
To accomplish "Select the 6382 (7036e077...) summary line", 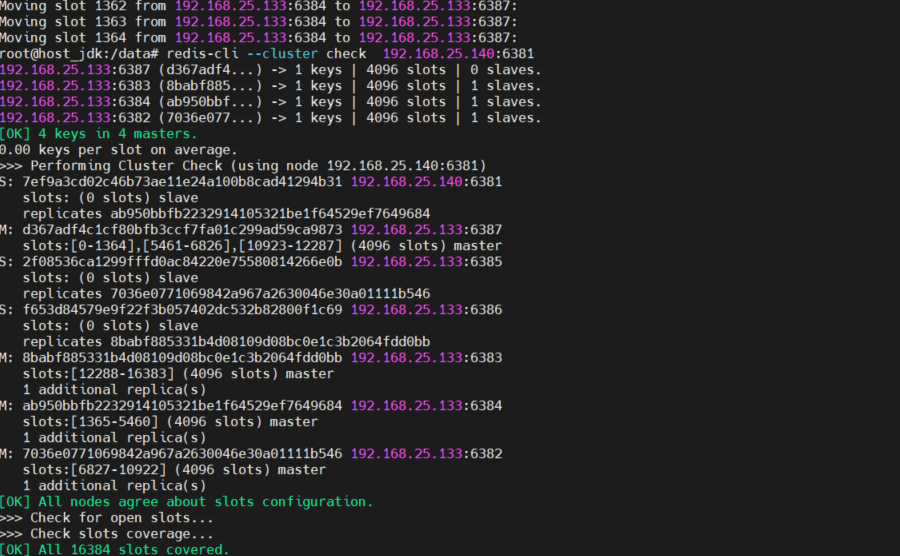I will 270,118.
